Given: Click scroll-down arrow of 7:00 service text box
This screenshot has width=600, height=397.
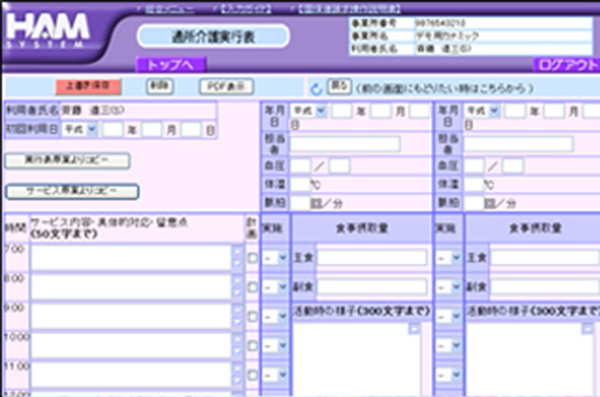Looking at the screenshot, I should [238, 263].
